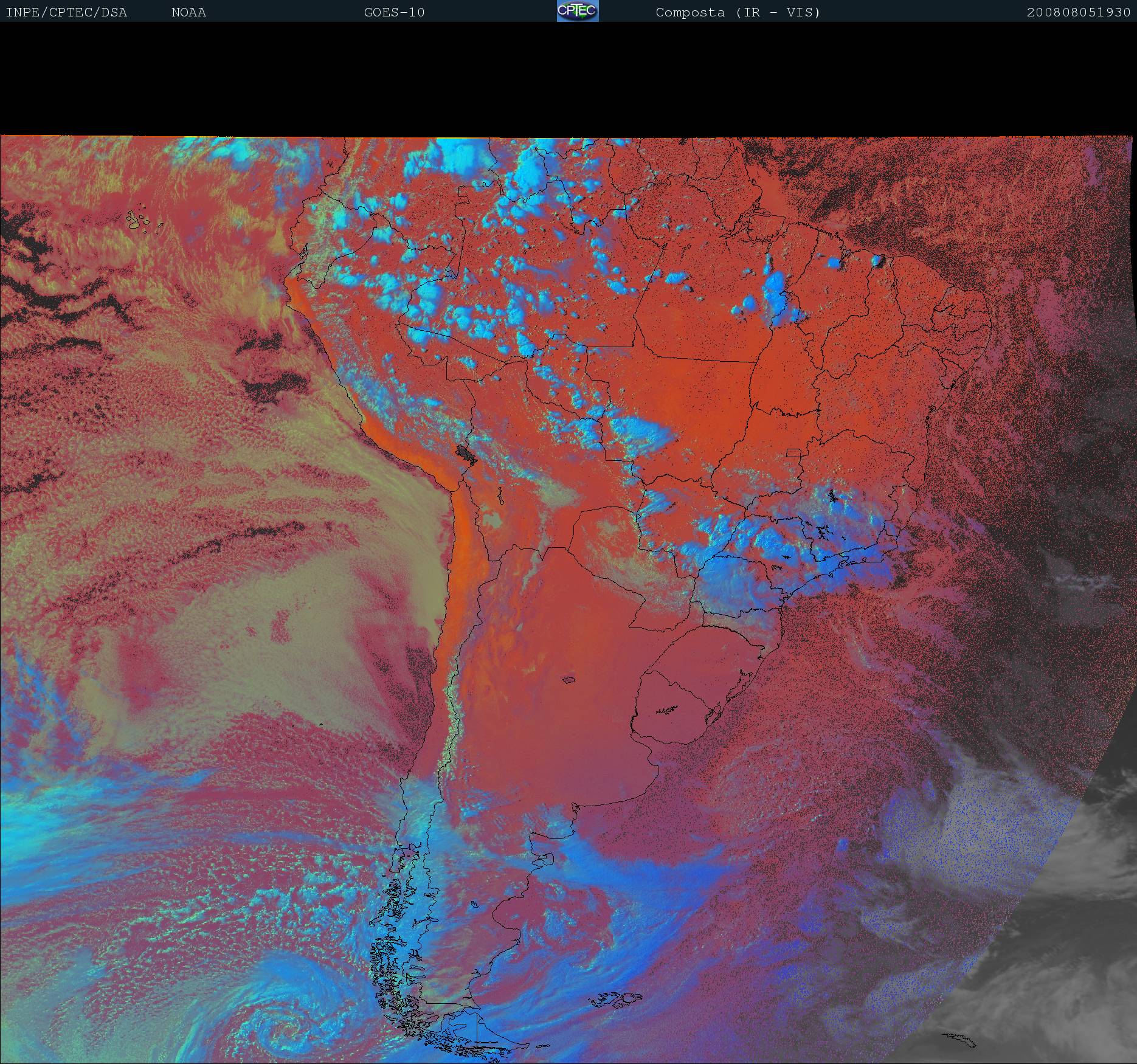Viewport: 1137px width, 1064px height.
Task: Click the INPE/CPTEC/DSA header label
Action: coord(66,12)
